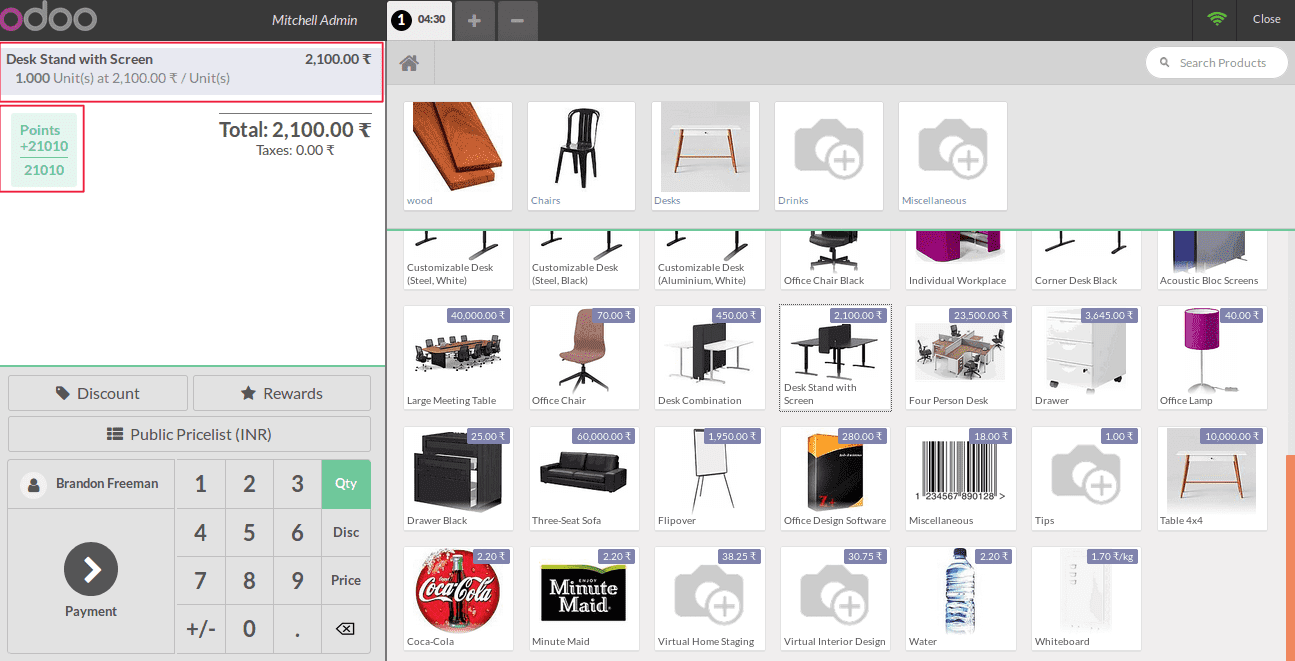The image size is (1295, 661).
Task: Add Drawer Black product
Action: (458, 478)
